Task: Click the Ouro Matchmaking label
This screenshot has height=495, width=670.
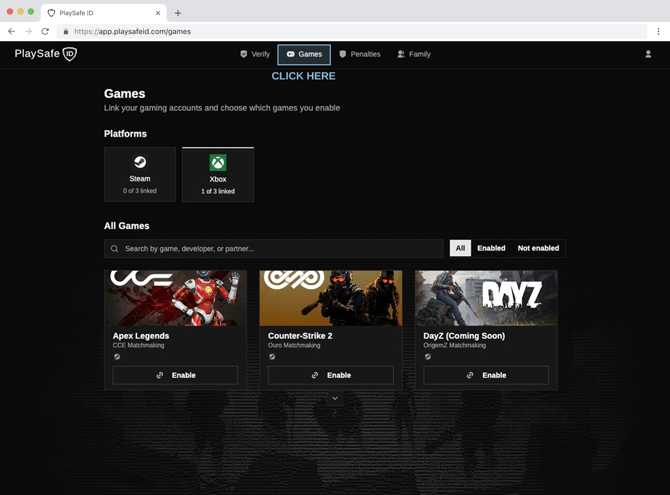Action: pyautogui.click(x=294, y=345)
